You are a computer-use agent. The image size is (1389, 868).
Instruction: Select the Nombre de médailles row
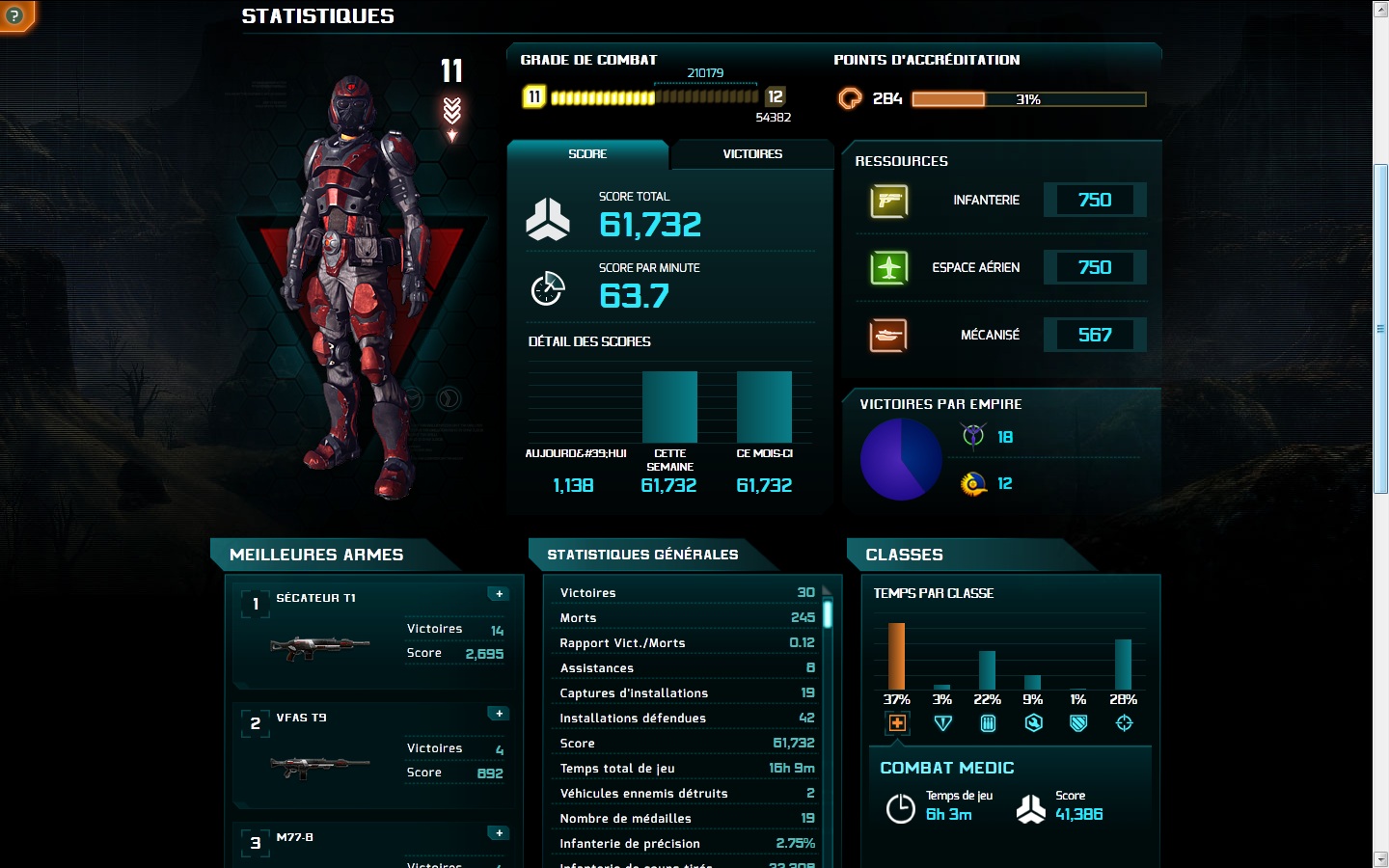(x=687, y=819)
